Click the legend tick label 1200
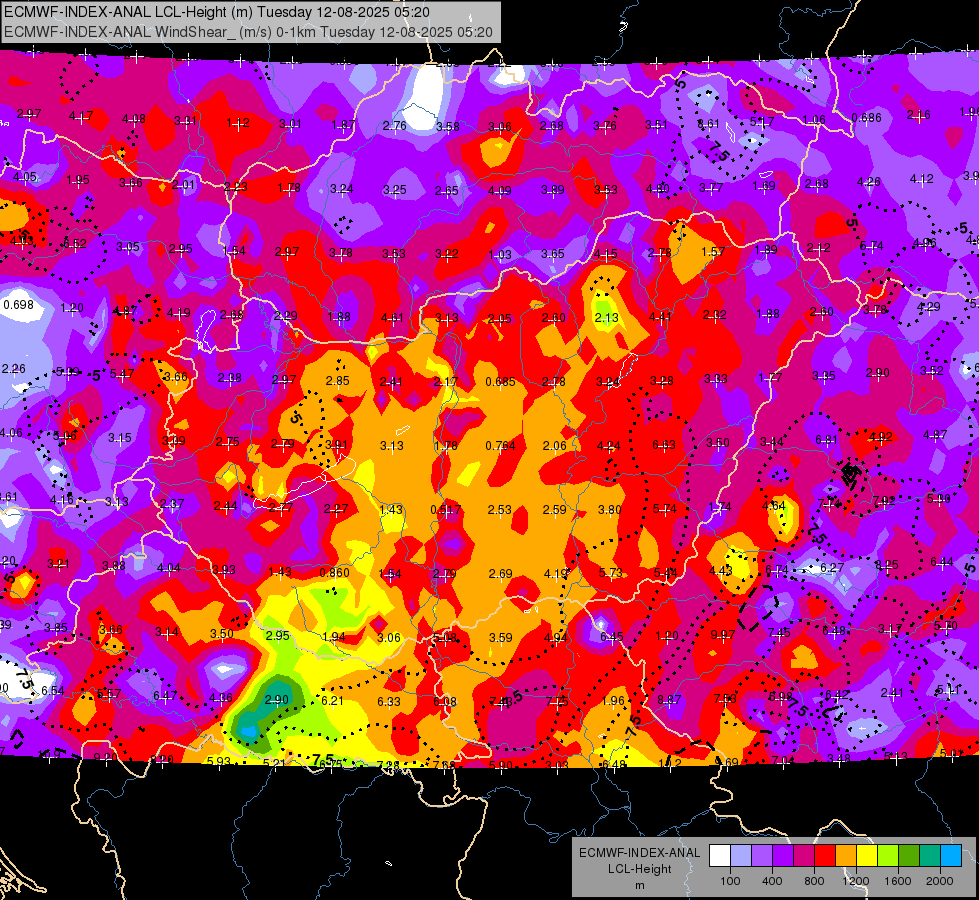 click(x=855, y=881)
